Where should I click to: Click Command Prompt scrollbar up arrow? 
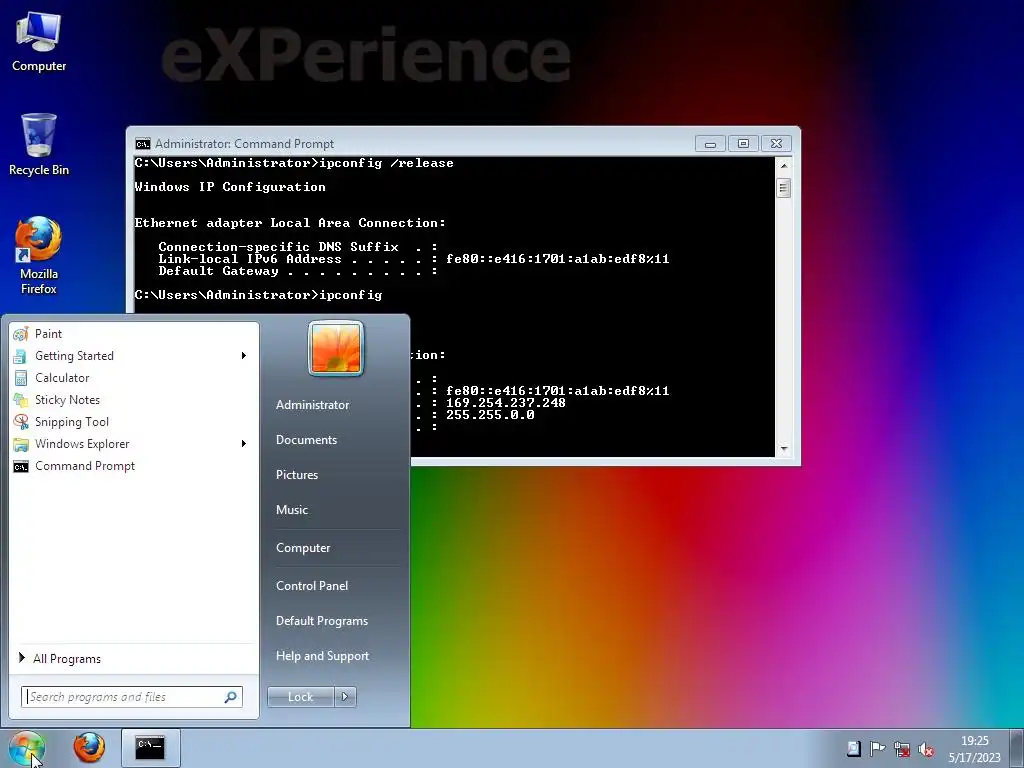(x=784, y=166)
